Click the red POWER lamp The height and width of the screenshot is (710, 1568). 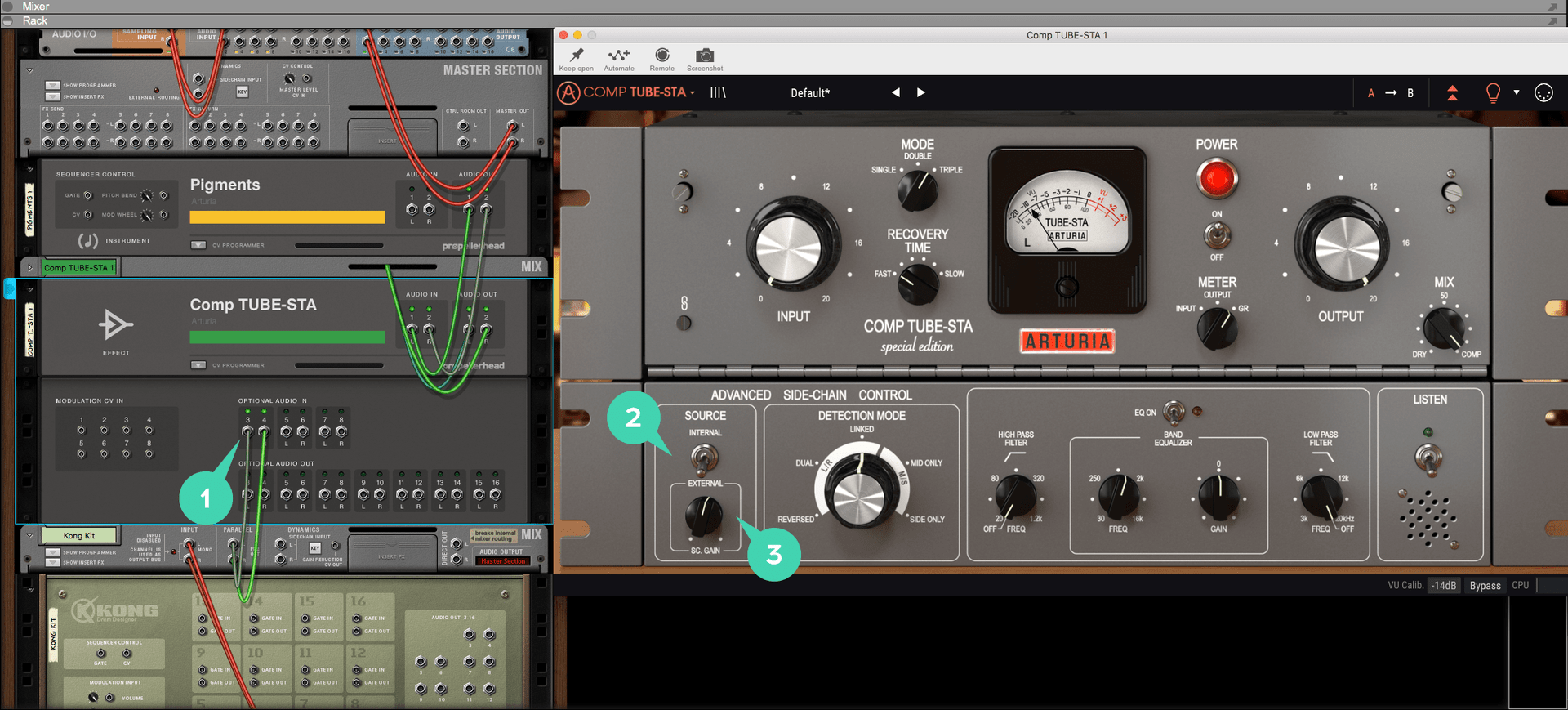[x=1217, y=178]
